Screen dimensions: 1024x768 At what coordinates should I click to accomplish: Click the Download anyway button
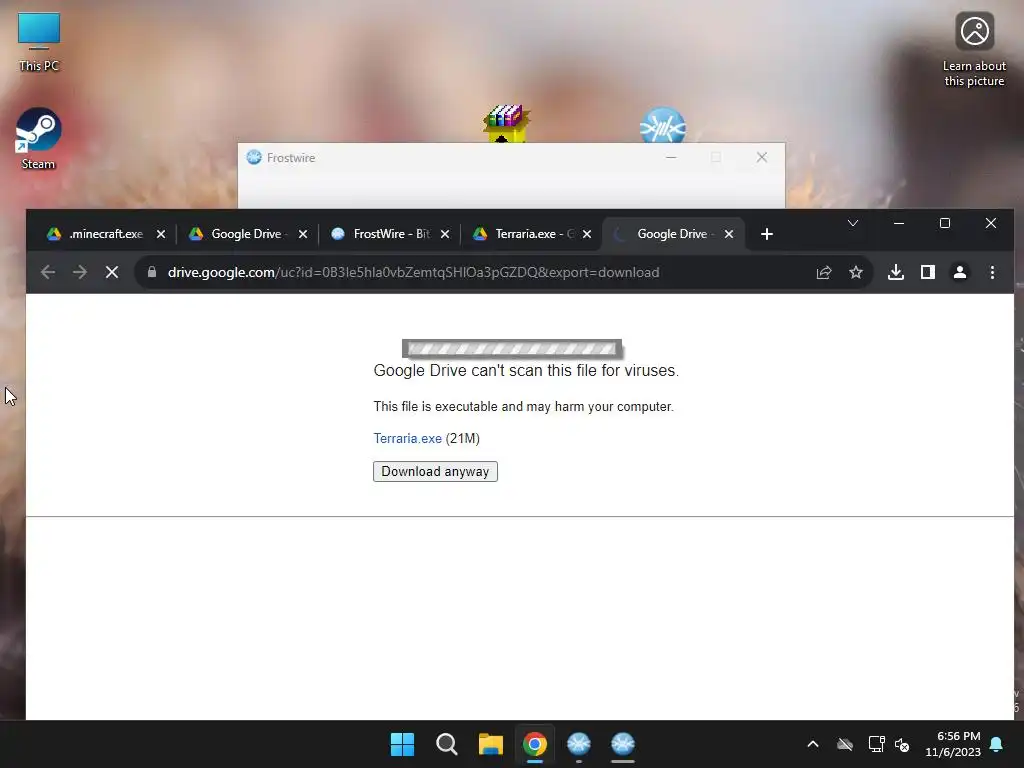435,472
